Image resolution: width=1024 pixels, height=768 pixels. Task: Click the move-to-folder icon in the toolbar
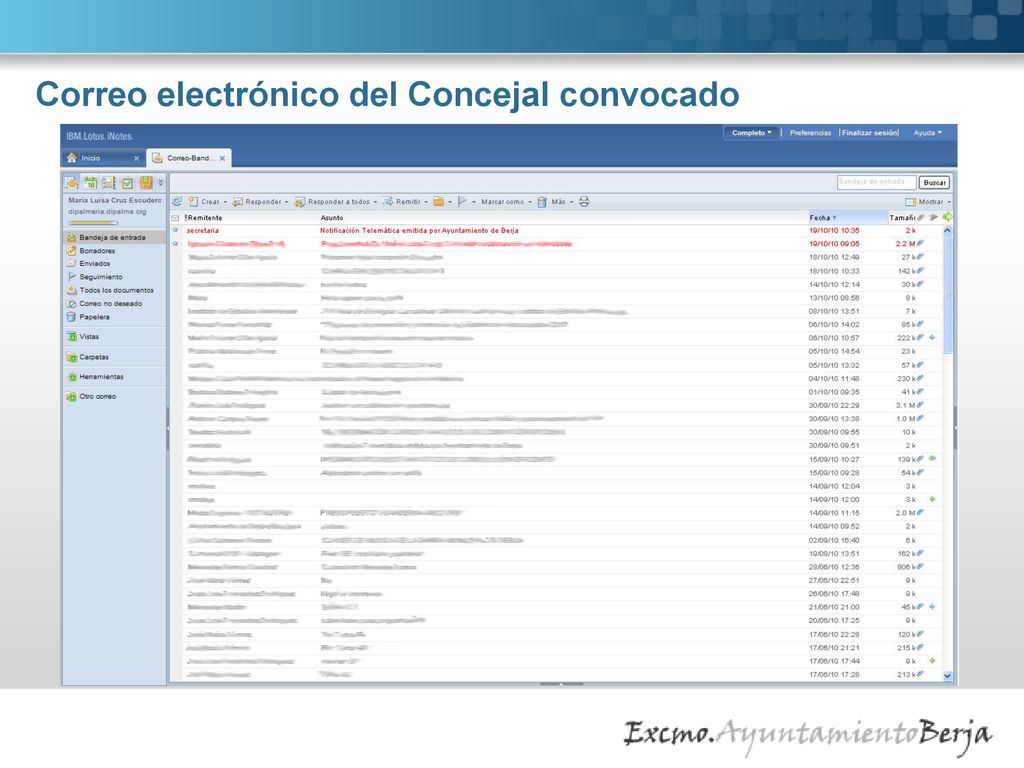coord(439,202)
